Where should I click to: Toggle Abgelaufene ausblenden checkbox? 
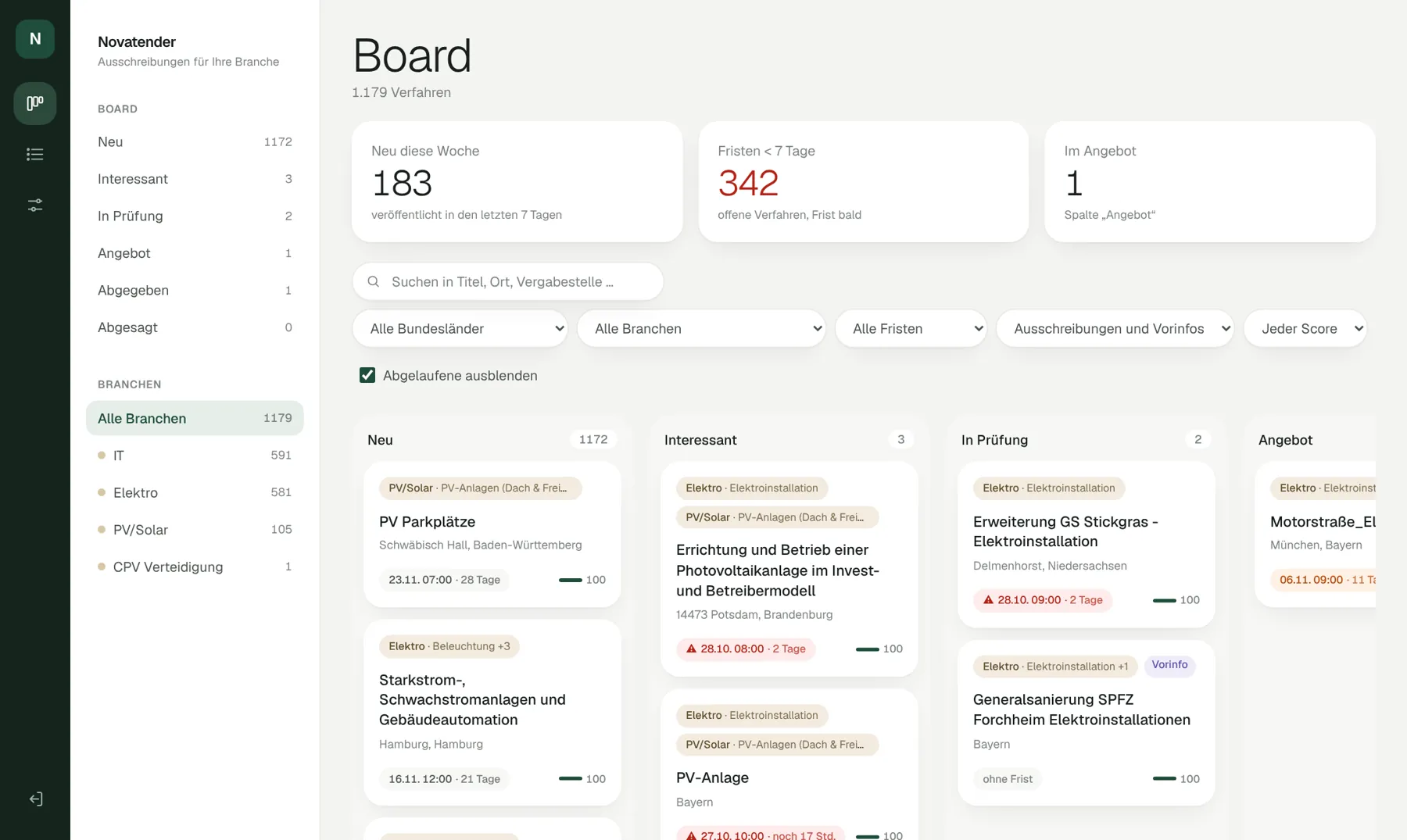point(367,375)
